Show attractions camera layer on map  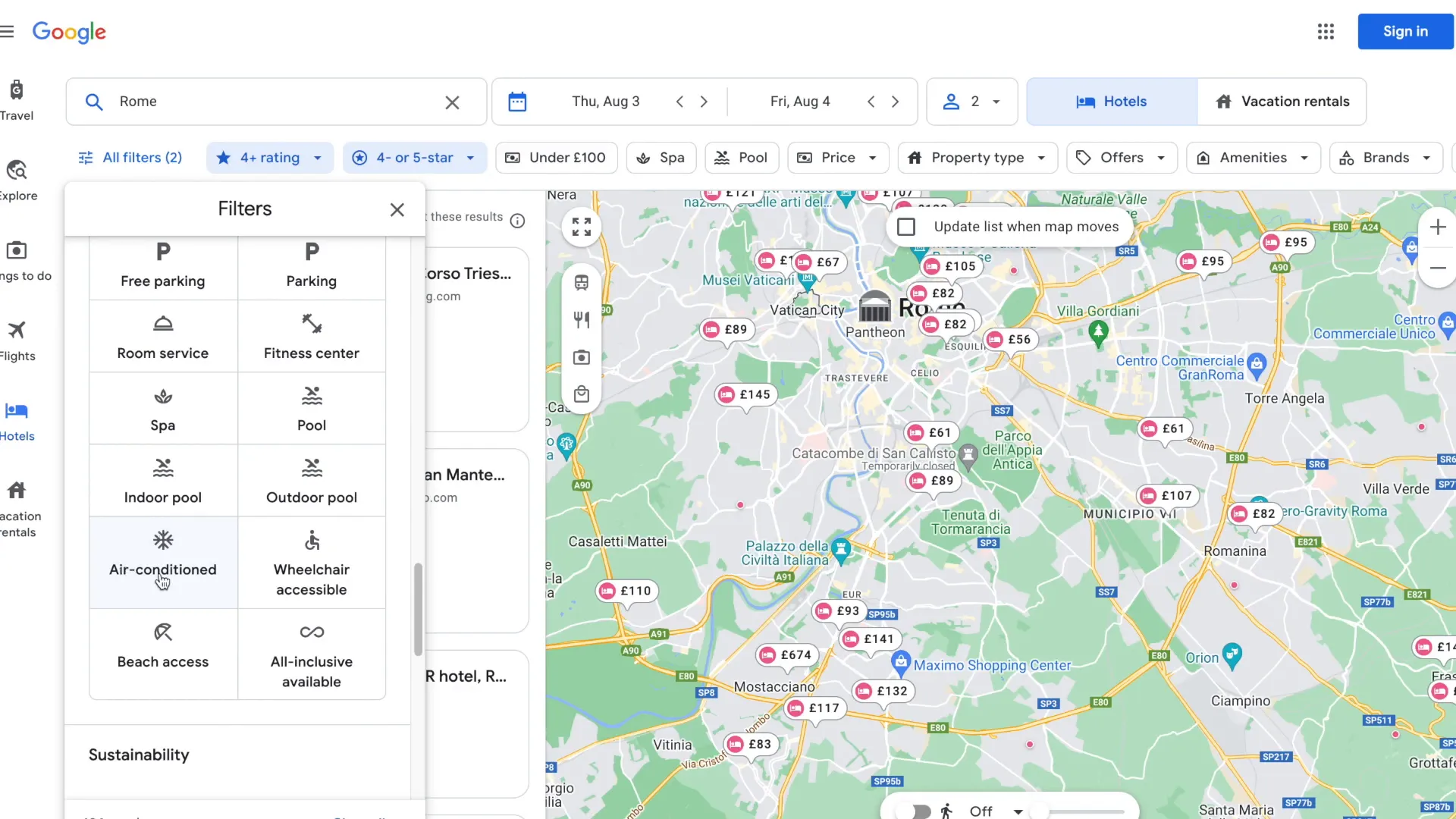pyautogui.click(x=582, y=357)
